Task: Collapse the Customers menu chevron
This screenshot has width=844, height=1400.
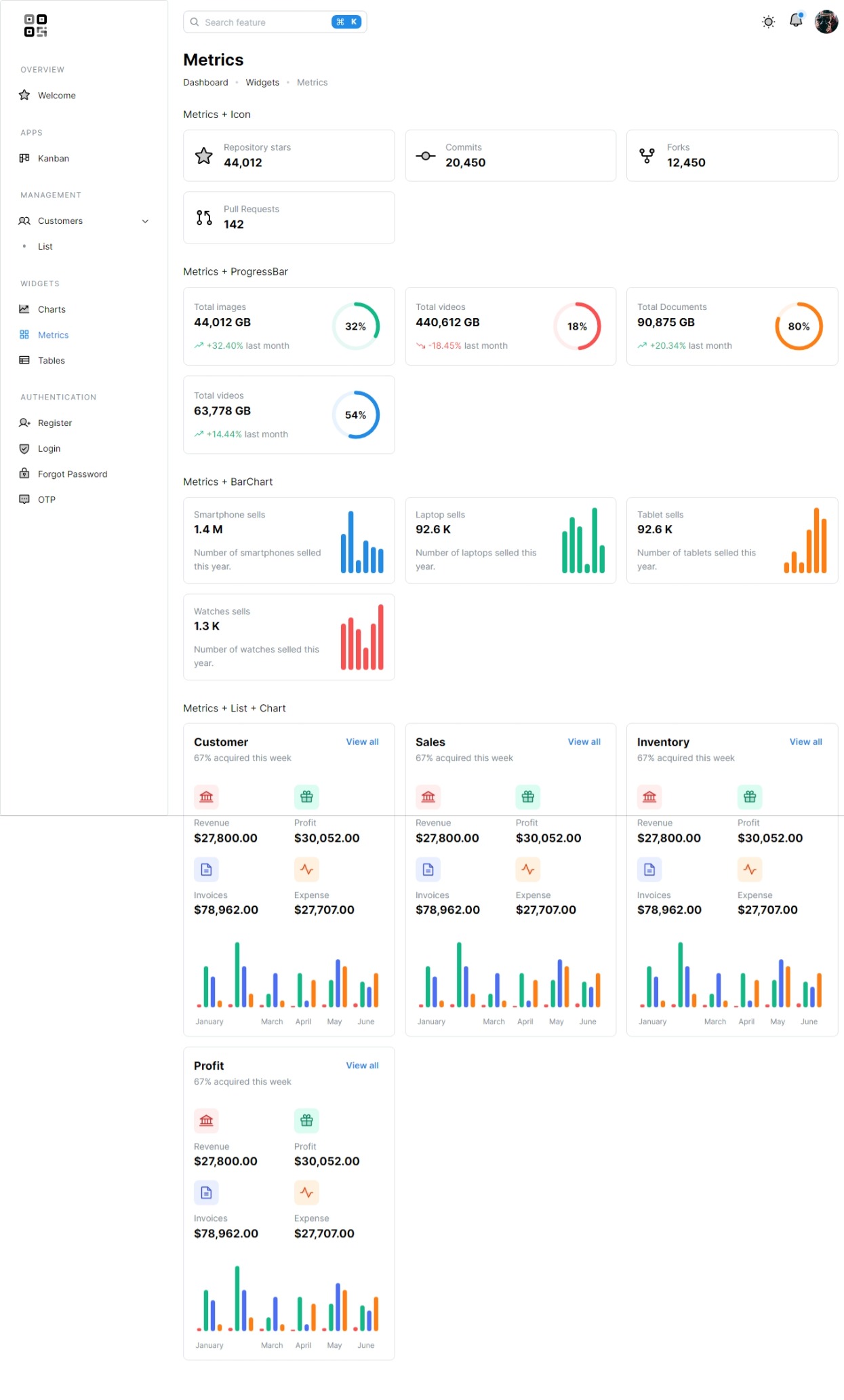Action: click(145, 221)
